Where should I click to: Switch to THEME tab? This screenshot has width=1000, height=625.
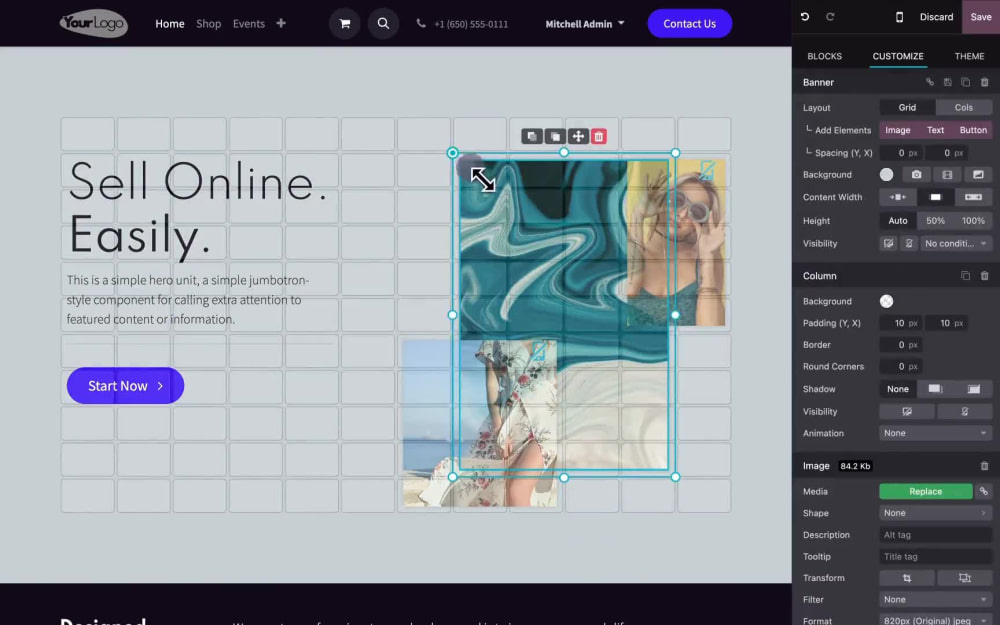point(969,56)
